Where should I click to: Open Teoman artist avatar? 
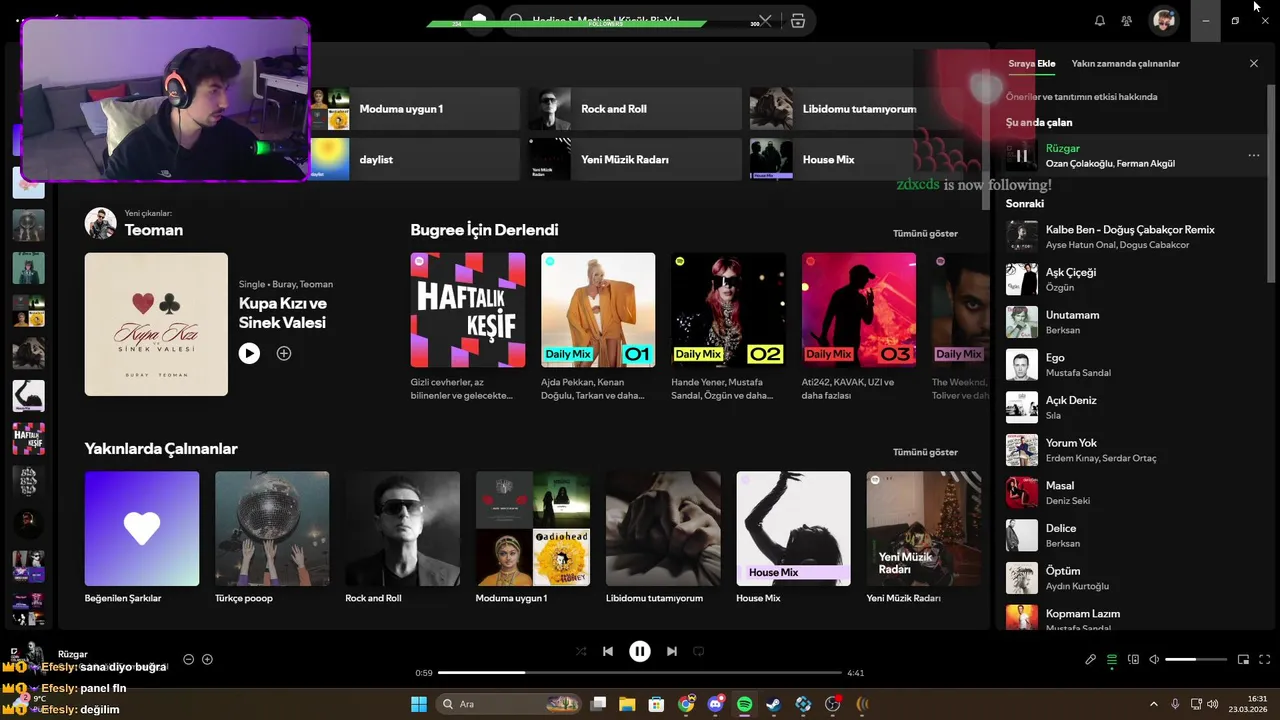101,223
